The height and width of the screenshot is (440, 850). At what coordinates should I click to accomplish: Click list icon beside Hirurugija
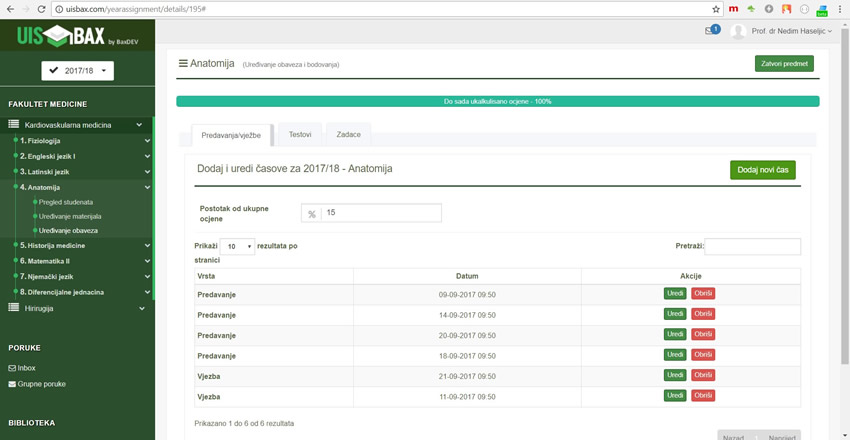tap(14, 308)
